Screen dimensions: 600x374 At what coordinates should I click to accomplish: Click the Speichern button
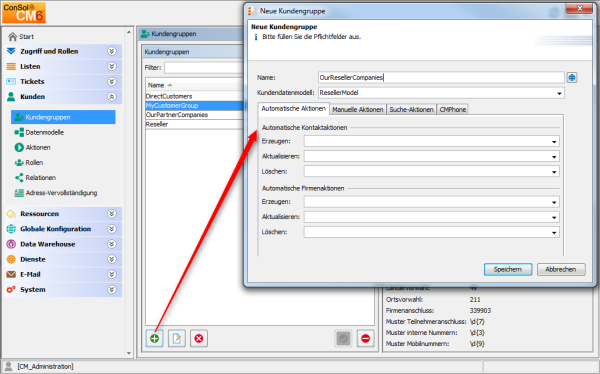(508, 269)
